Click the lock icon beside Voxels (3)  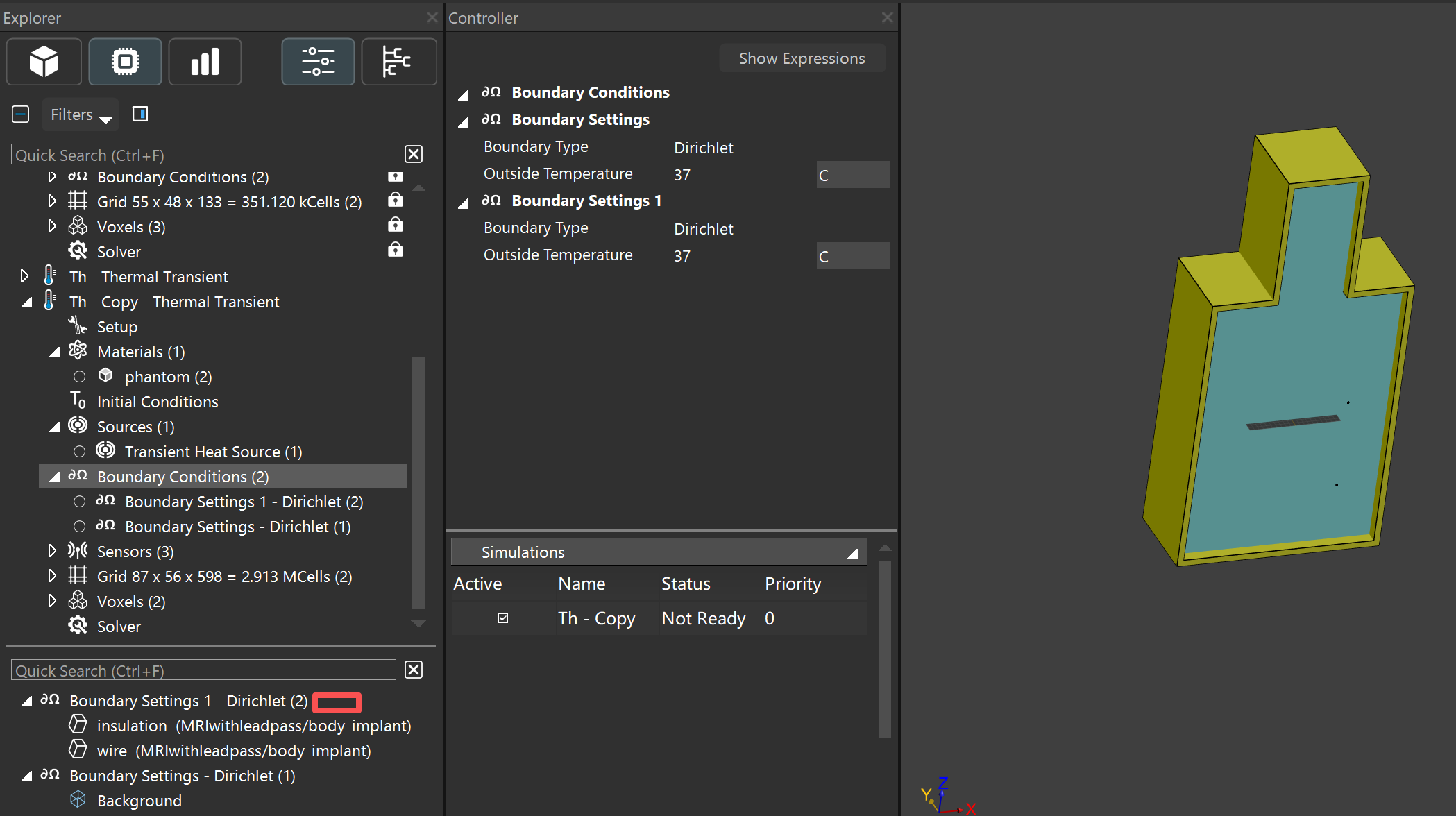click(395, 226)
